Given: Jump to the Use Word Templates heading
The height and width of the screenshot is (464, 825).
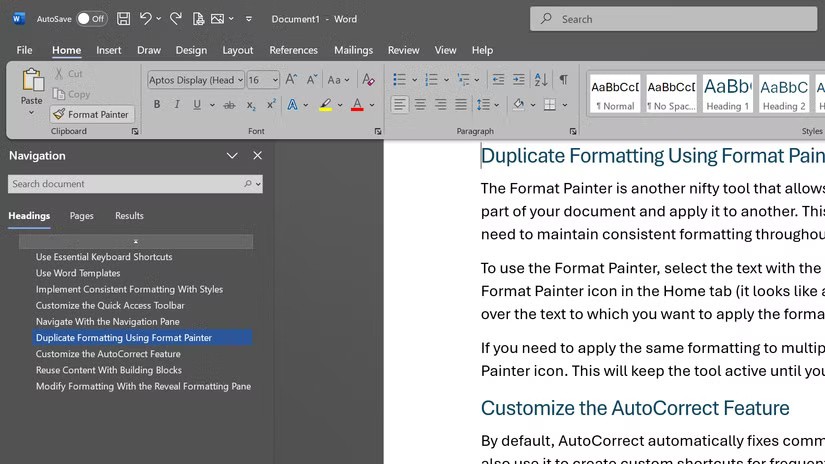Looking at the screenshot, I should [78, 273].
